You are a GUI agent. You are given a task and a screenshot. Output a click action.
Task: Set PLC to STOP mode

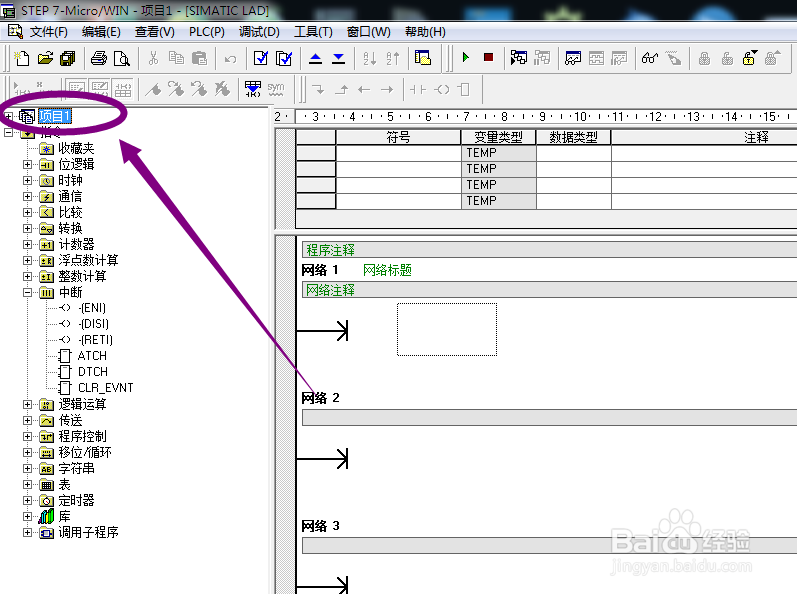click(x=488, y=57)
